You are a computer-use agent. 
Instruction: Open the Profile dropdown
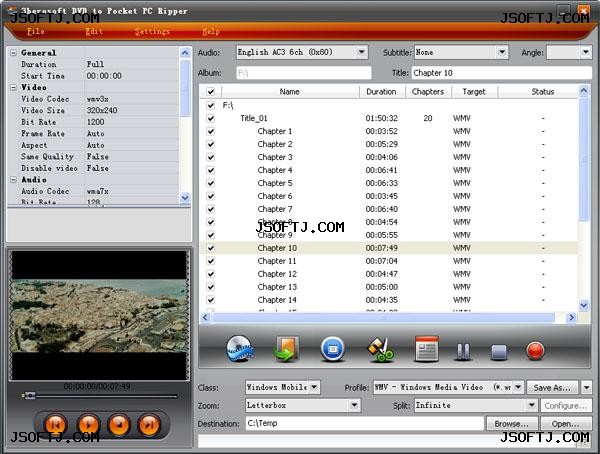pyautogui.click(x=518, y=387)
